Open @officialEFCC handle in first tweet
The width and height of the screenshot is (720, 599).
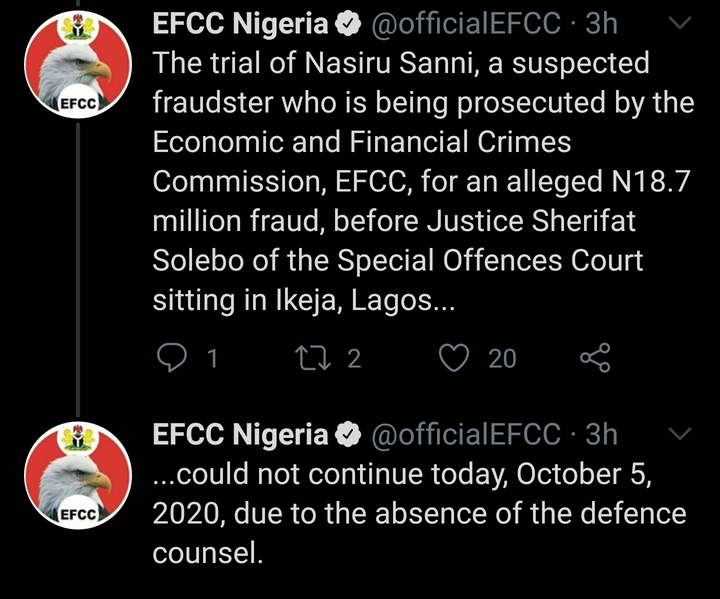(x=465, y=23)
